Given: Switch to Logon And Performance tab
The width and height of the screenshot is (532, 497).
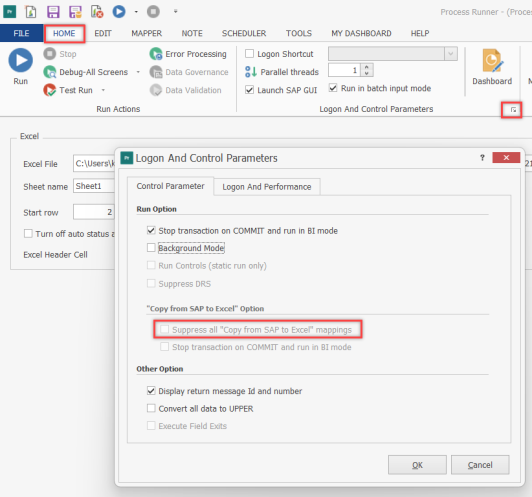Looking at the screenshot, I should (x=267, y=187).
